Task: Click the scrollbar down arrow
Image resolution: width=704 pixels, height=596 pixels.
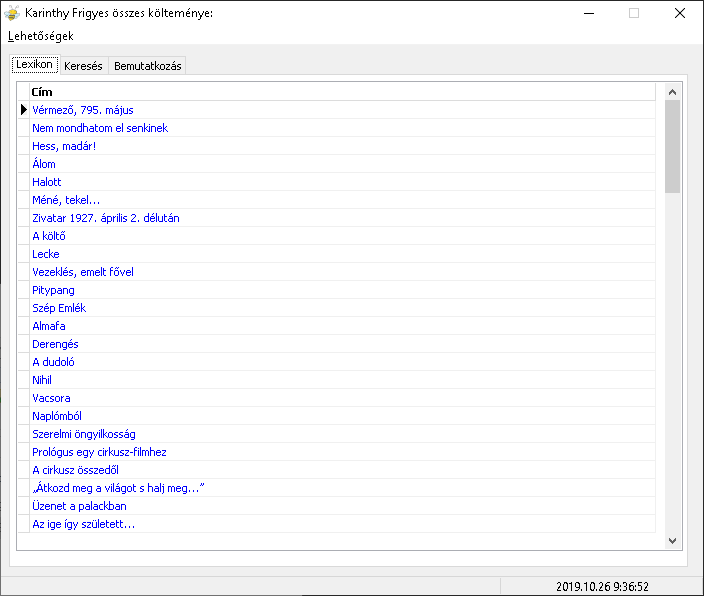Action: coord(672,541)
